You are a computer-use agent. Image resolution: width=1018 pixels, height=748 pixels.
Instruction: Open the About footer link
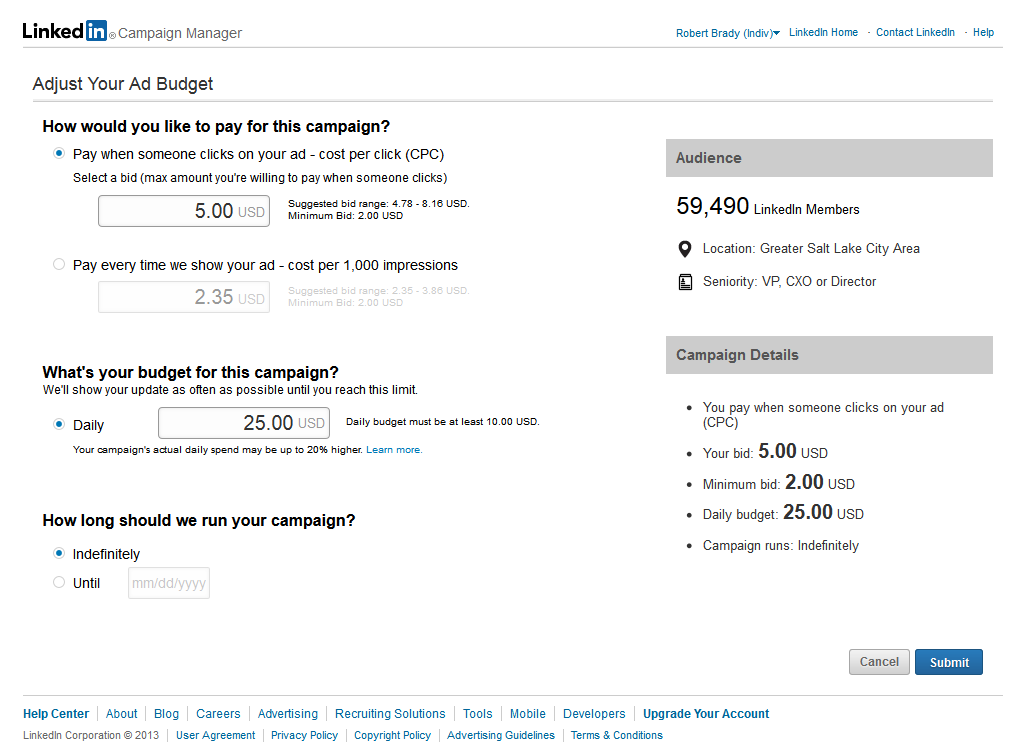tap(121, 714)
